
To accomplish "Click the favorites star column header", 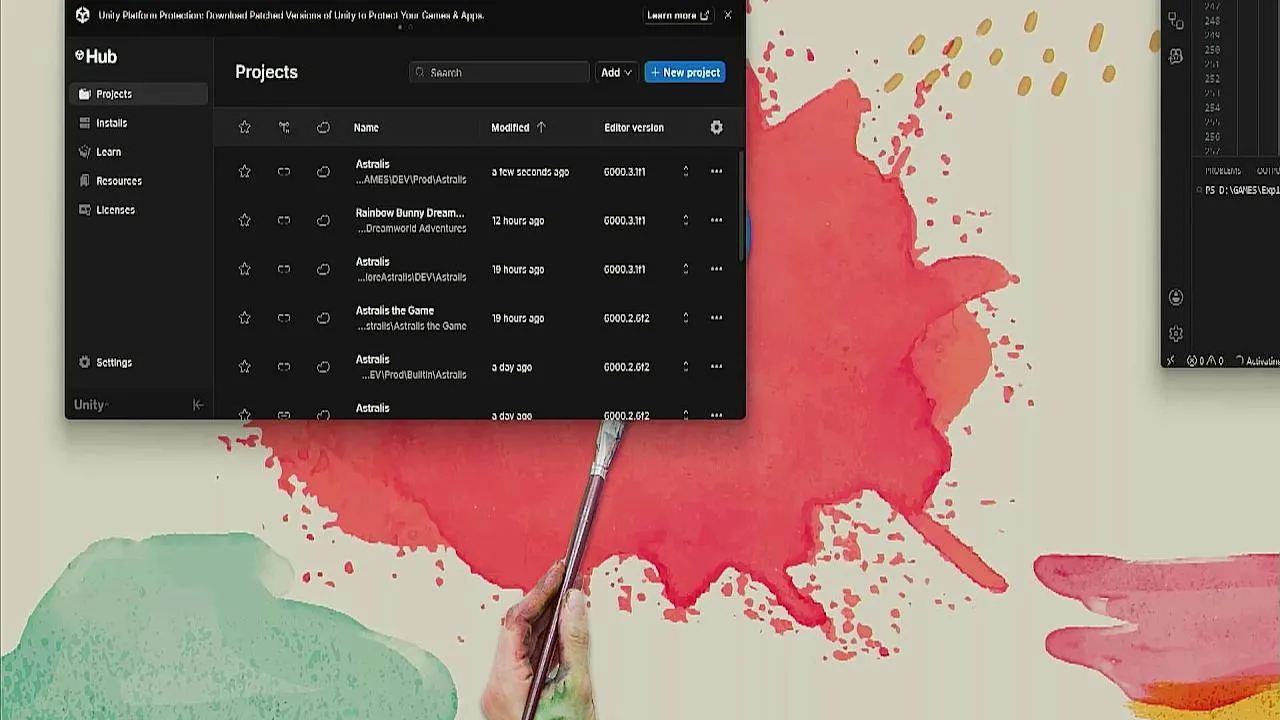I will 244,127.
